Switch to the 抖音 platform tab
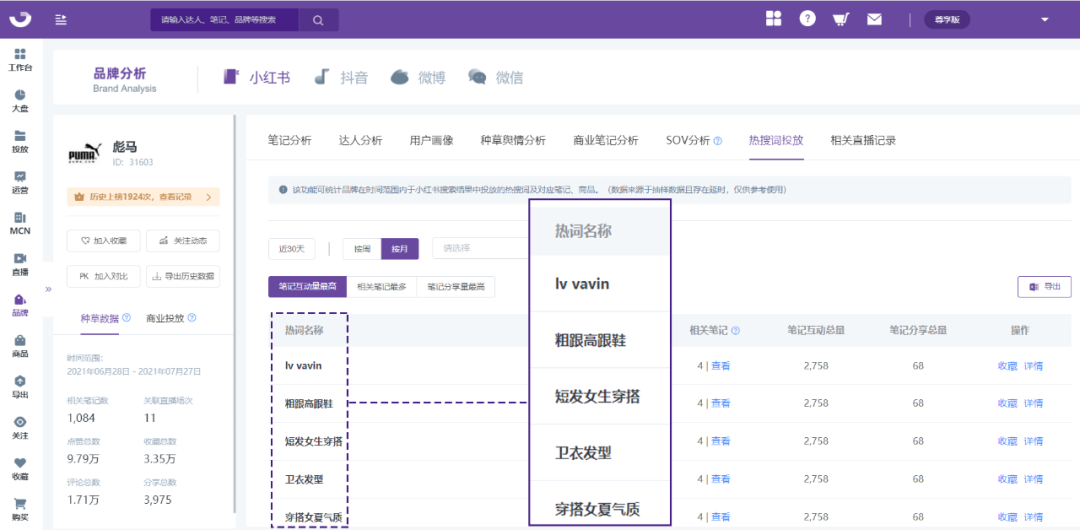 (x=341, y=77)
